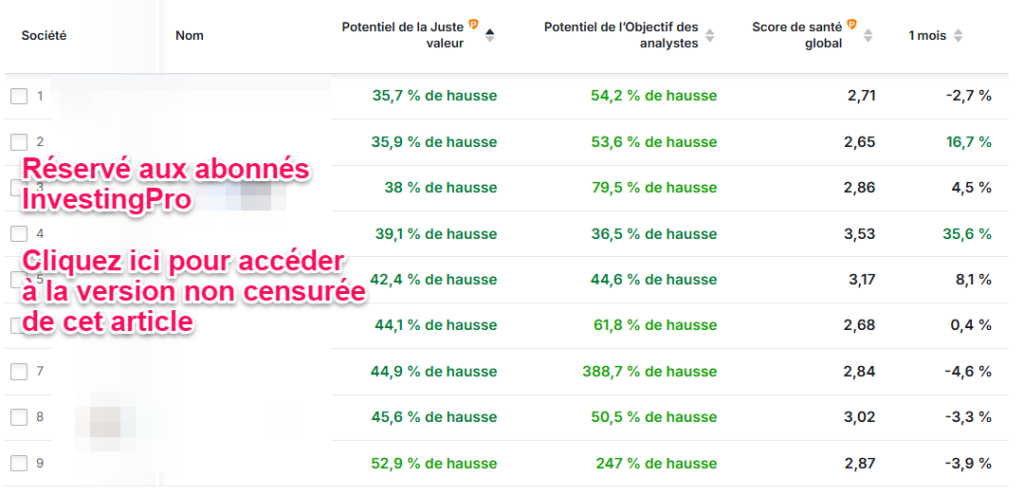1024x495 pixels.
Task: Click the 388,7 % de hausse cell
Action: pyautogui.click(x=654, y=372)
